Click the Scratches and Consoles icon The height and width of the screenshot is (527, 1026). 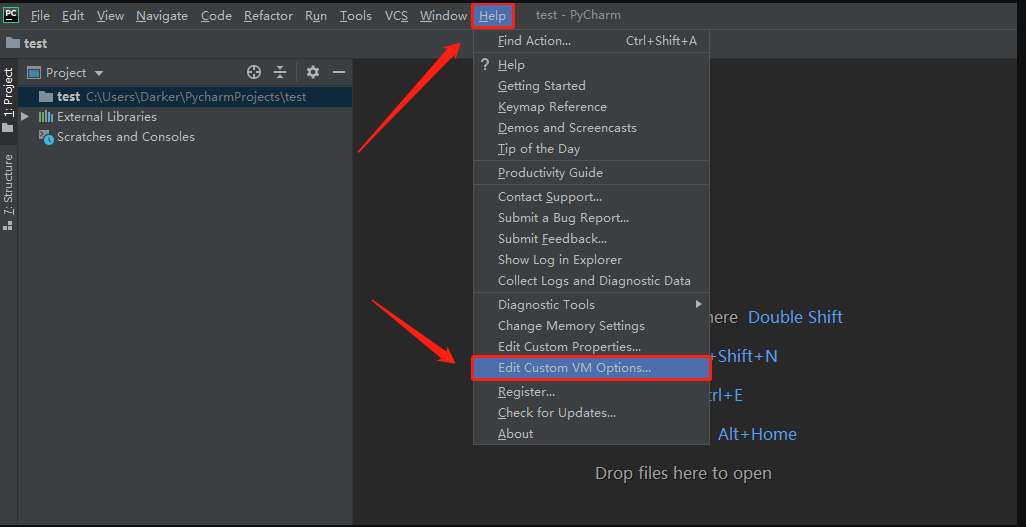(x=46, y=137)
